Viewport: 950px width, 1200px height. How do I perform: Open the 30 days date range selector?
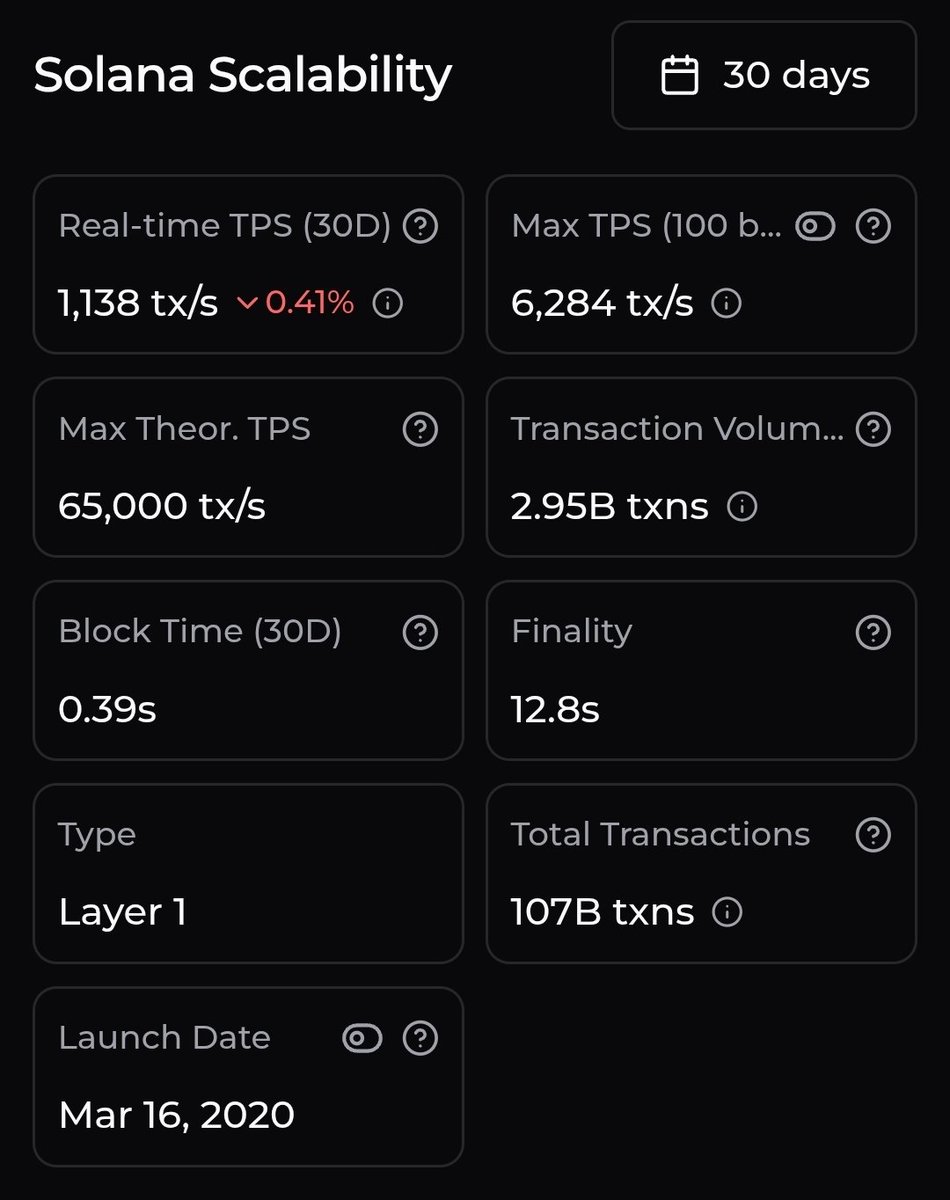(764, 76)
